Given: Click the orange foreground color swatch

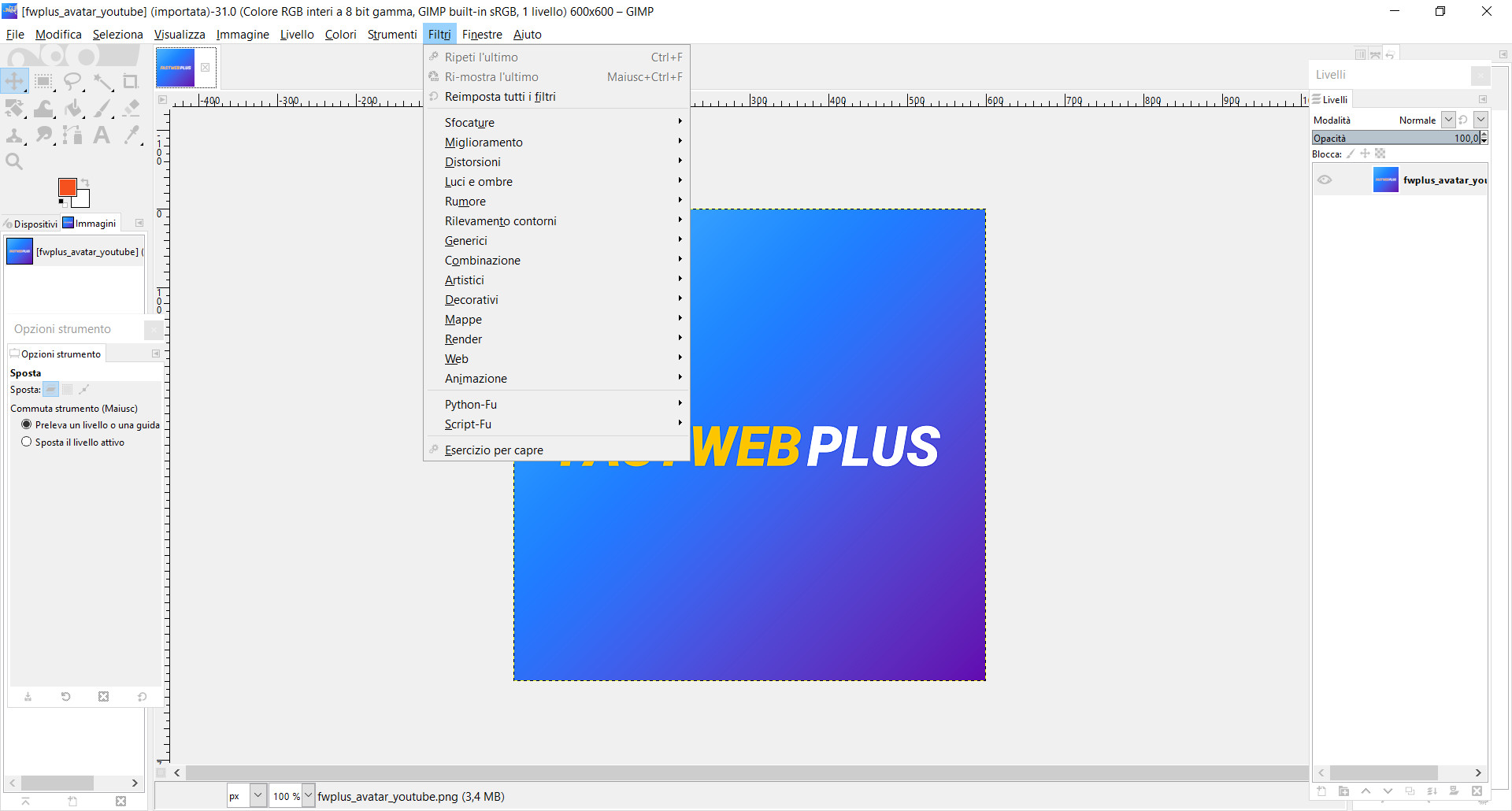Looking at the screenshot, I should click(x=67, y=187).
